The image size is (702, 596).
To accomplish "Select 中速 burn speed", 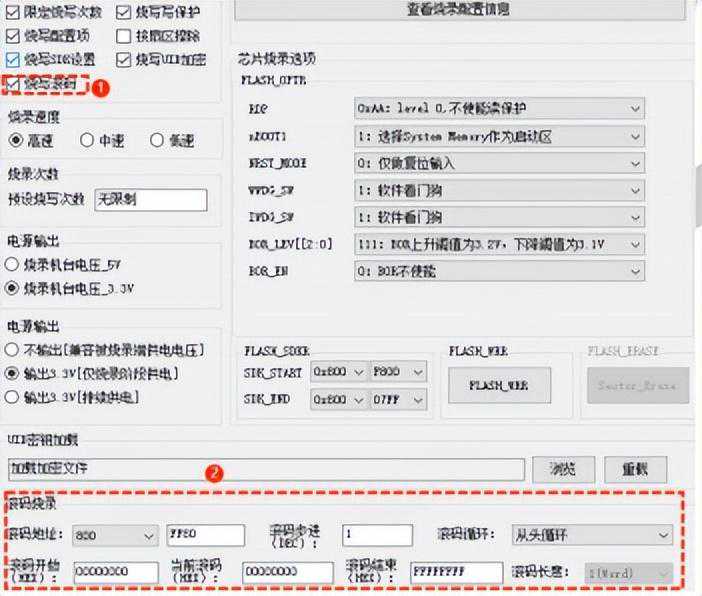I will tap(87, 140).
